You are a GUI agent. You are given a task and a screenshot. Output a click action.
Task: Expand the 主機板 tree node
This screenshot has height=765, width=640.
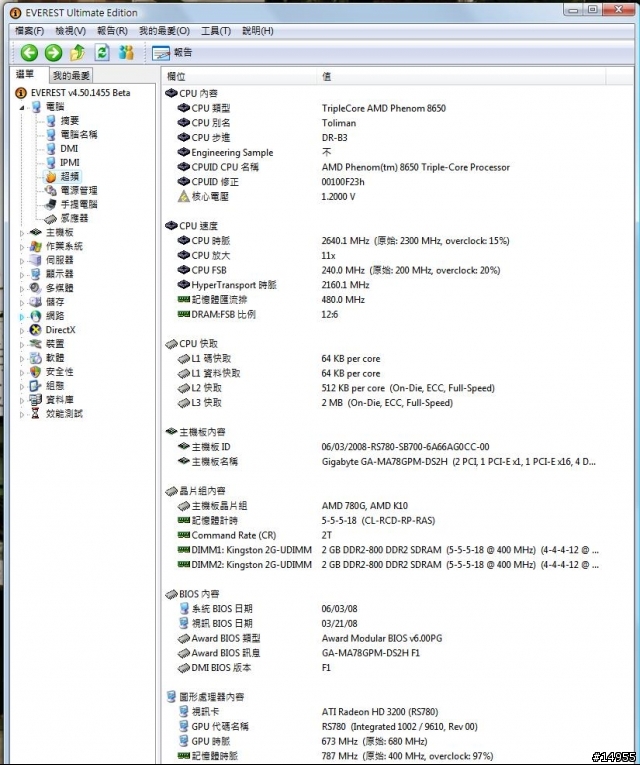(x=21, y=233)
